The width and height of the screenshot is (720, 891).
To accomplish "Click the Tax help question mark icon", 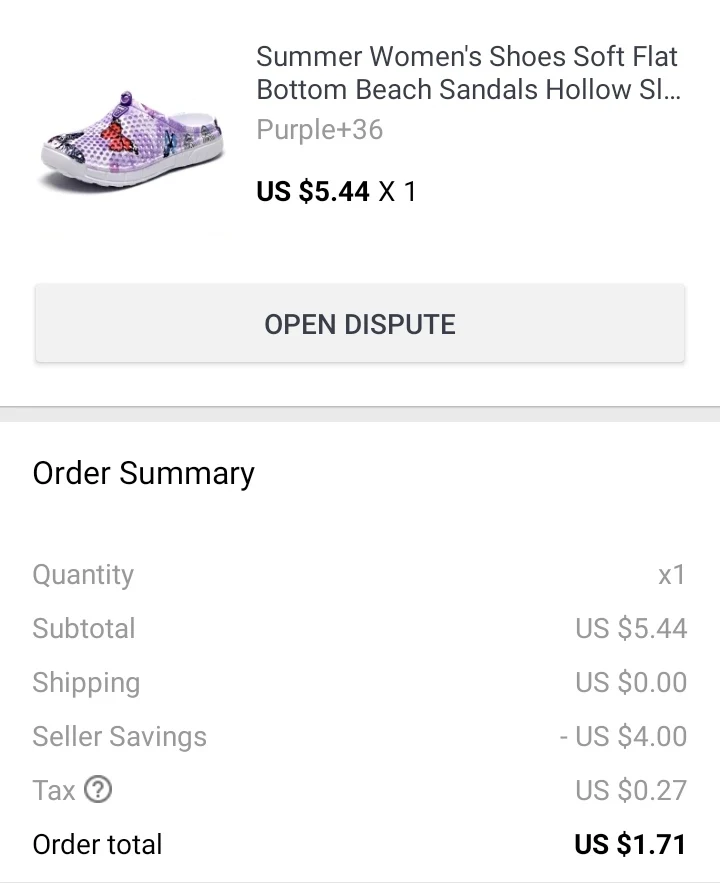I will tap(97, 790).
